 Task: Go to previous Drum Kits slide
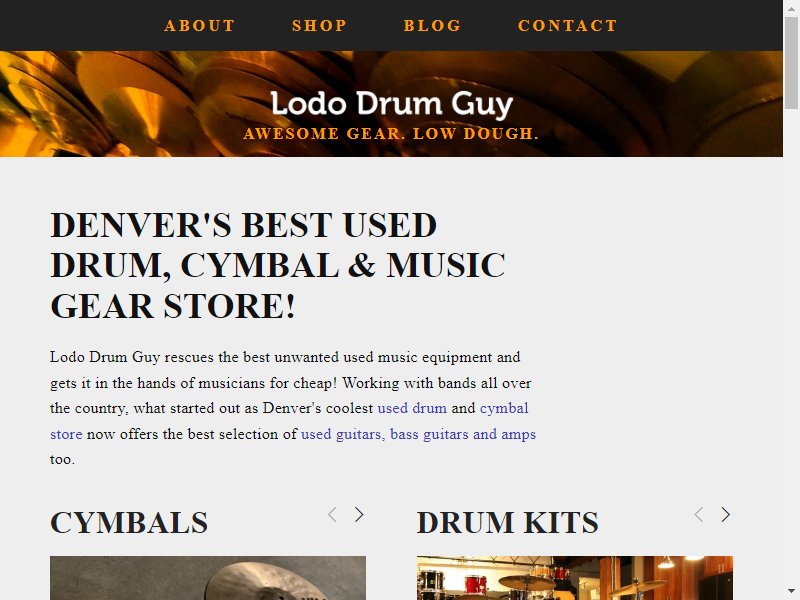699,514
